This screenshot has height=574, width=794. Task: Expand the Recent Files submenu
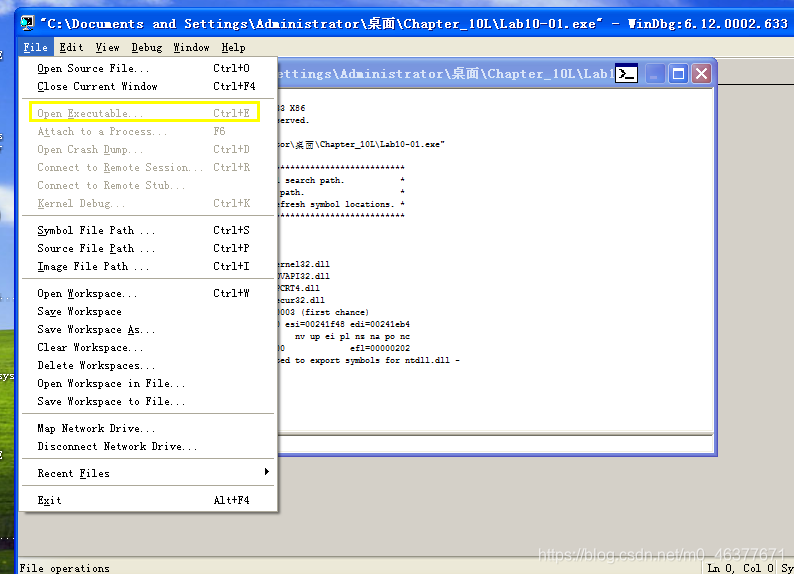point(148,473)
